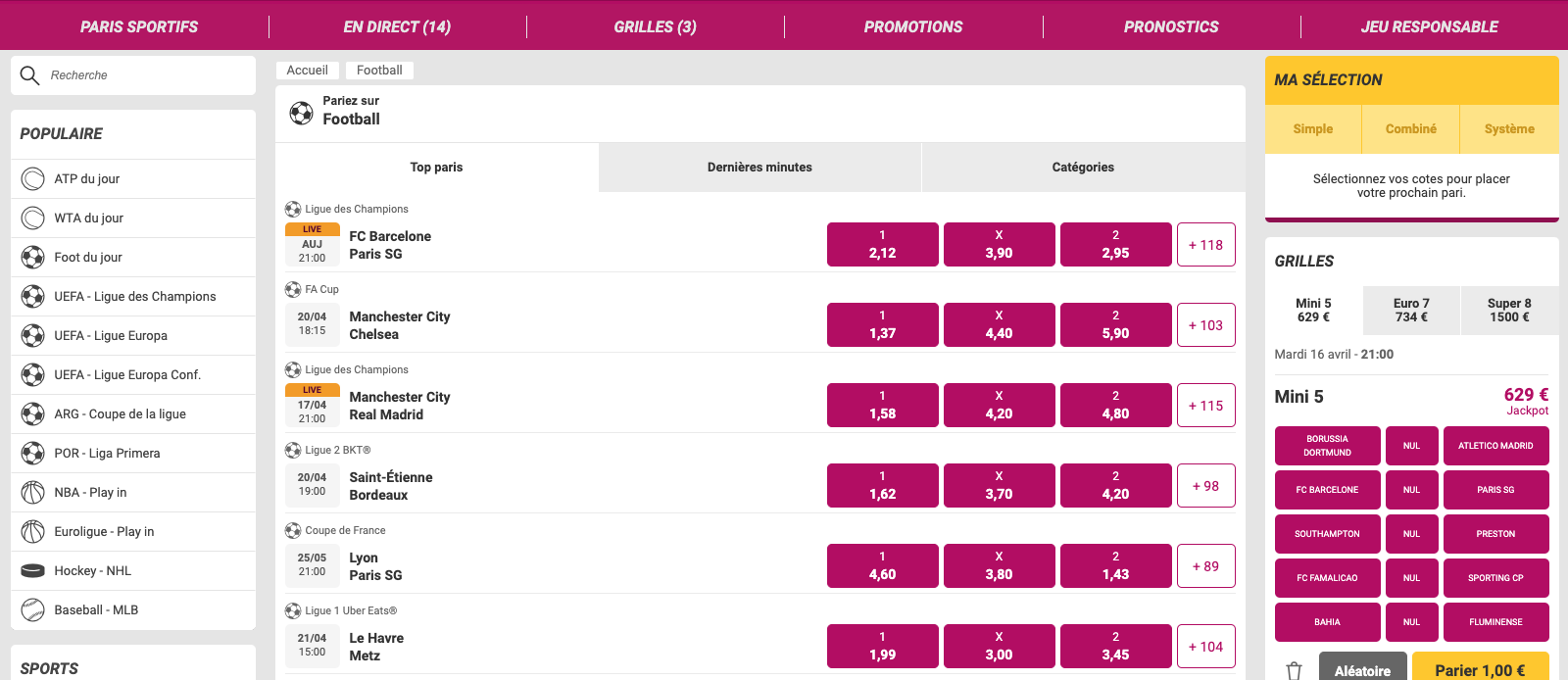Select the NBA - Play in basketball icon
The width and height of the screenshot is (1568, 680).
tap(33, 492)
